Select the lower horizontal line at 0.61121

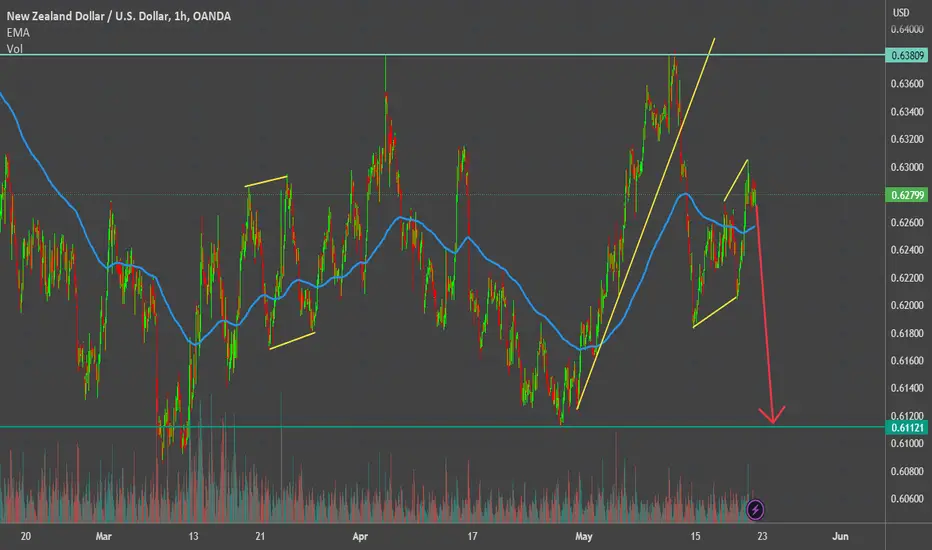point(442,427)
